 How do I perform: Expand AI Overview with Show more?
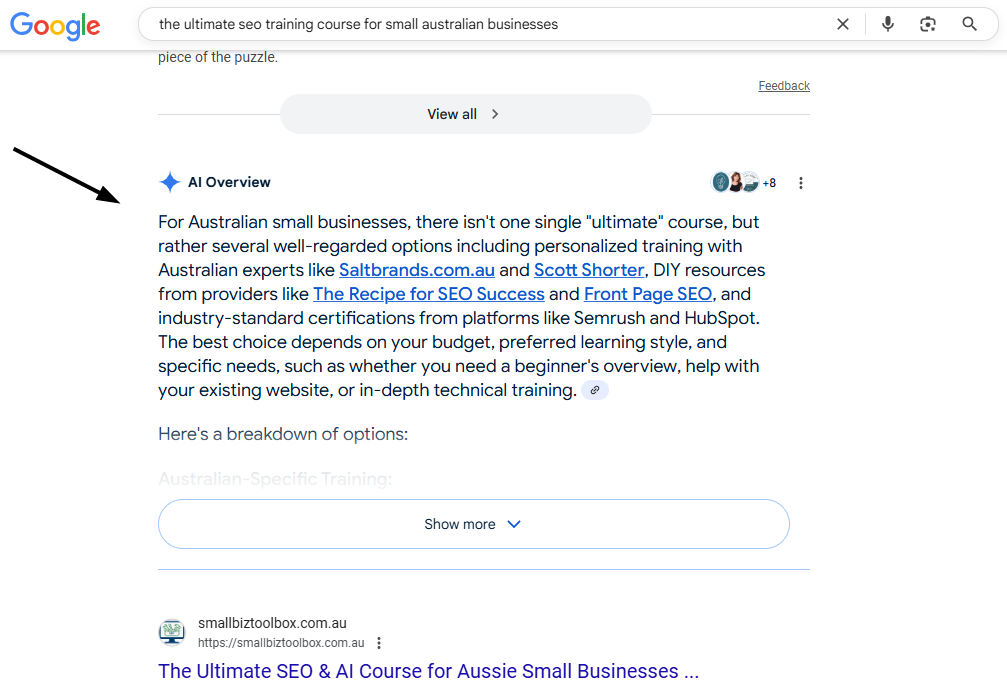(473, 524)
